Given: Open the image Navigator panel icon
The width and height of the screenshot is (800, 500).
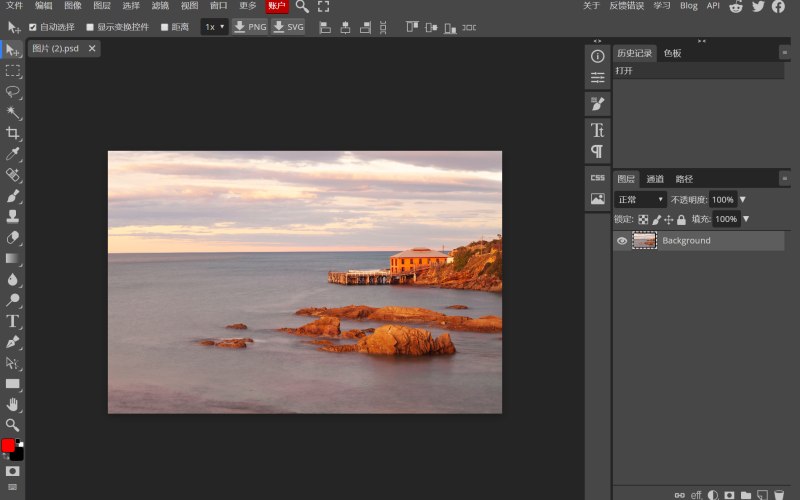Looking at the screenshot, I should (597, 198).
